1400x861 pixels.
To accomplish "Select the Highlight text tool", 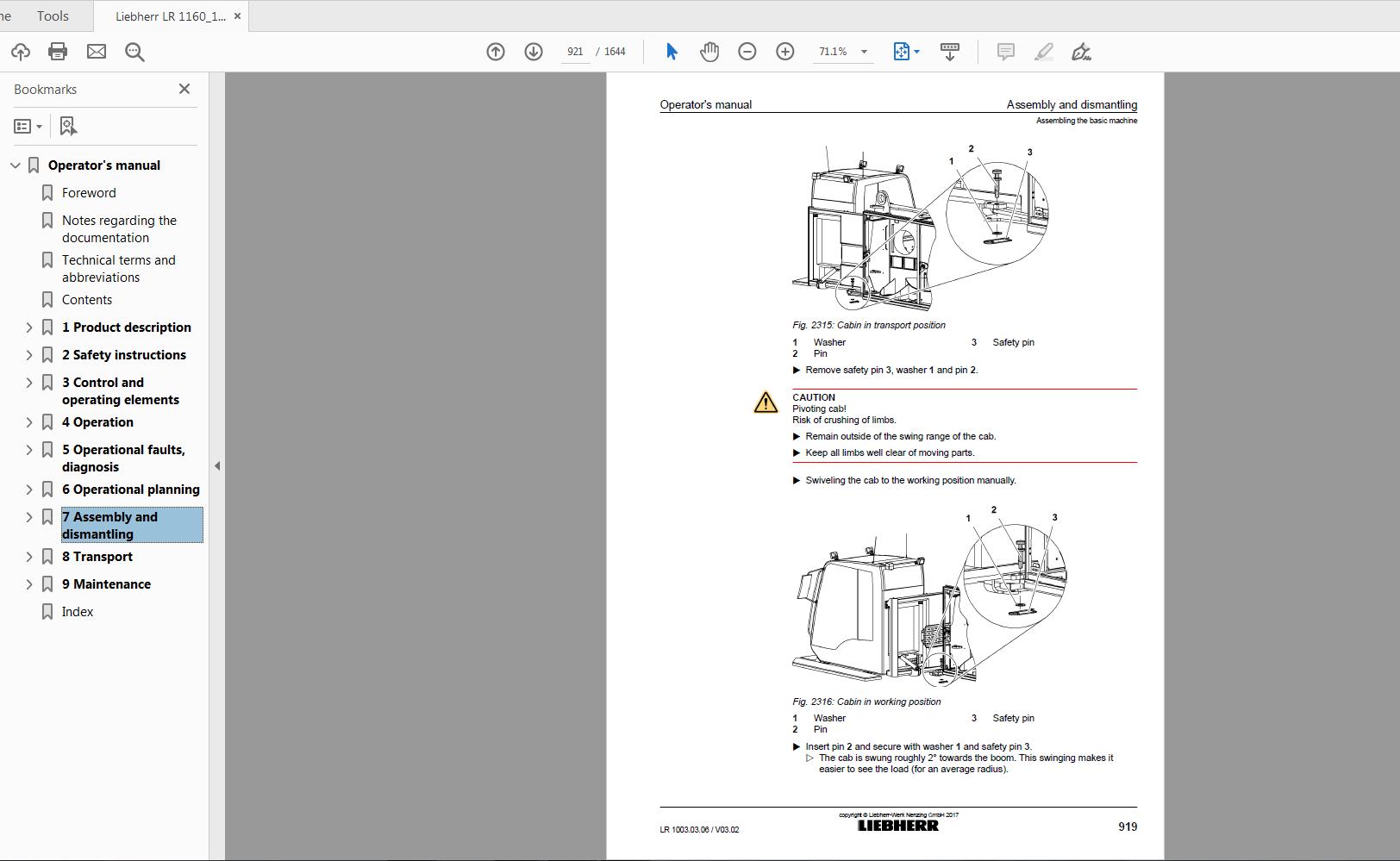I will [x=1043, y=52].
